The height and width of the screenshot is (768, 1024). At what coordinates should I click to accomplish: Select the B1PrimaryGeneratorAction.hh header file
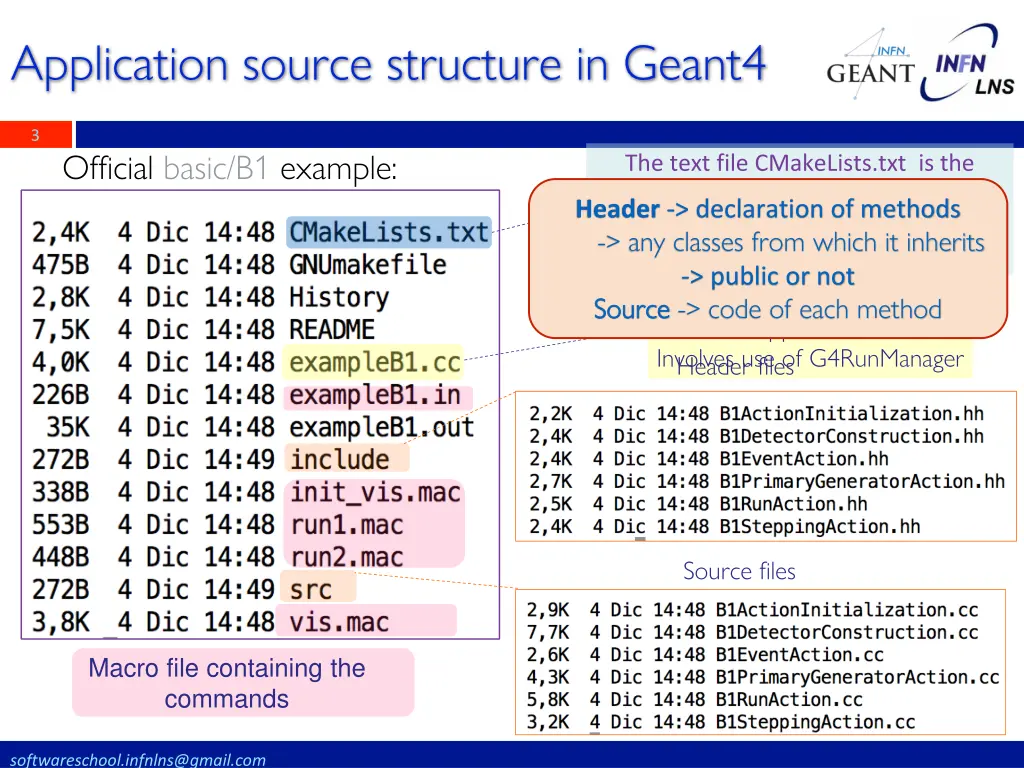point(862,481)
